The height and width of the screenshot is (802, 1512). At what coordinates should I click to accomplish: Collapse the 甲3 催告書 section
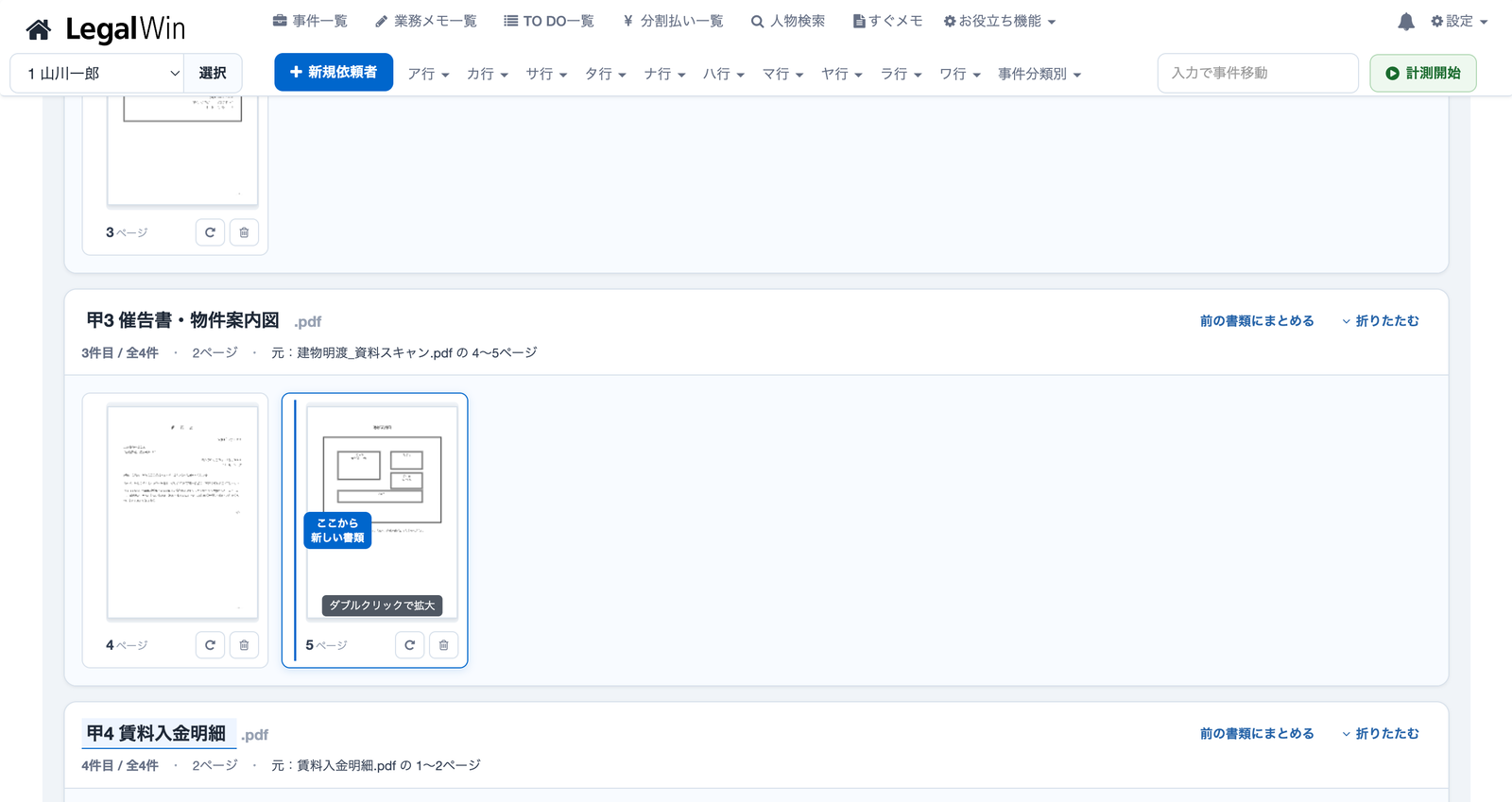point(1381,321)
